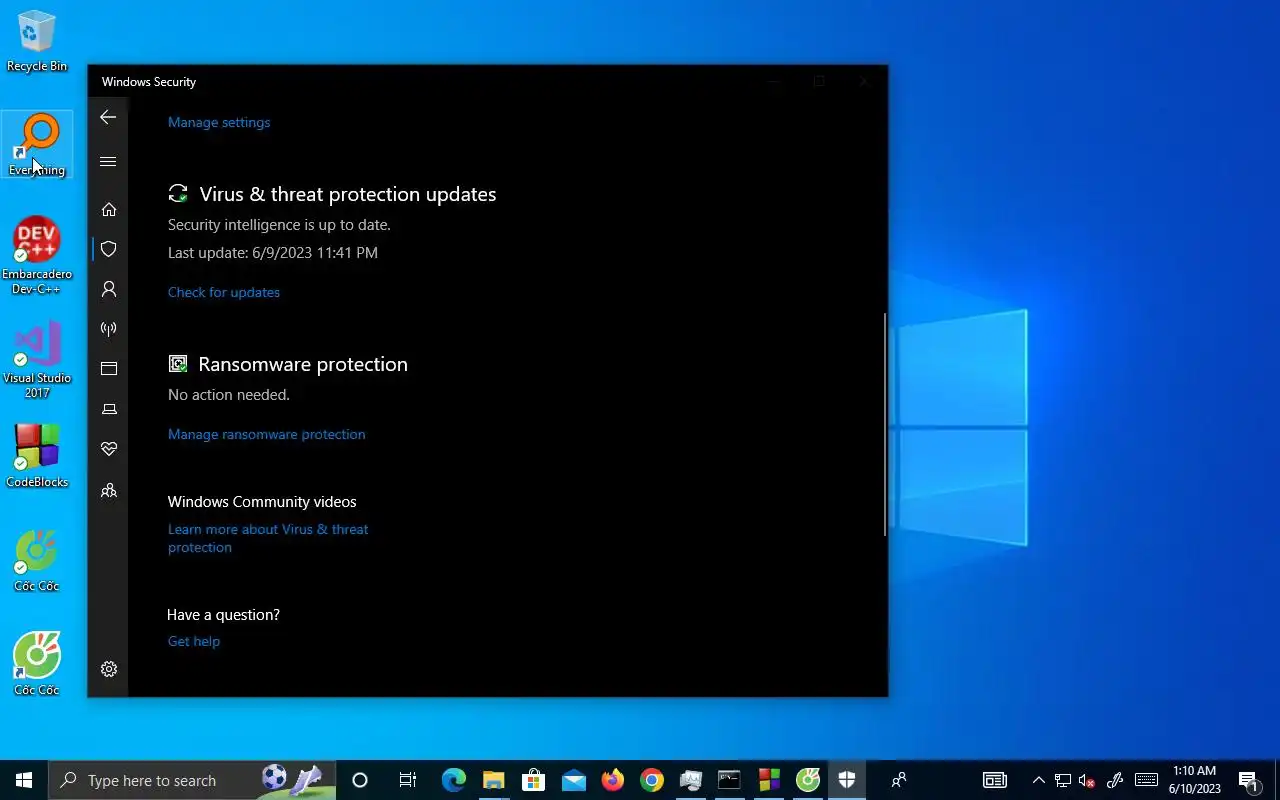The image size is (1280, 800).
Task: Open Cortana circle on the taskbar
Action: pos(360,780)
